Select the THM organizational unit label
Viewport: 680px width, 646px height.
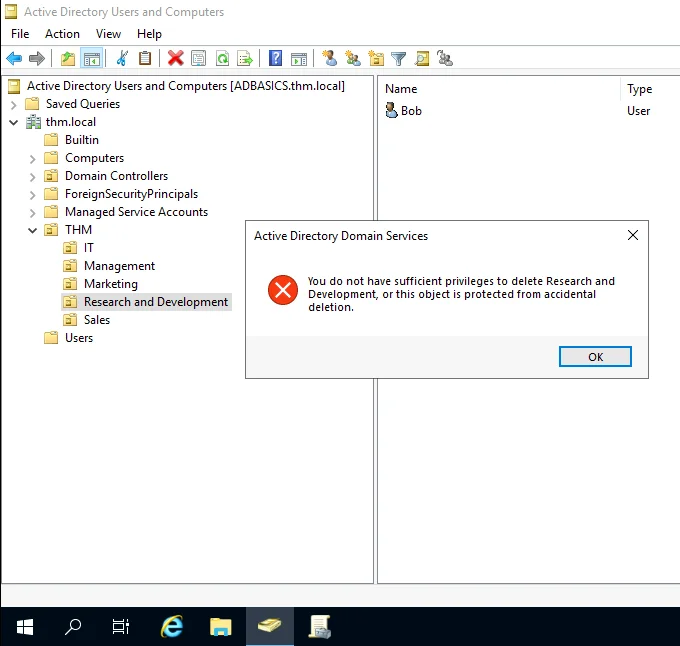pos(78,229)
